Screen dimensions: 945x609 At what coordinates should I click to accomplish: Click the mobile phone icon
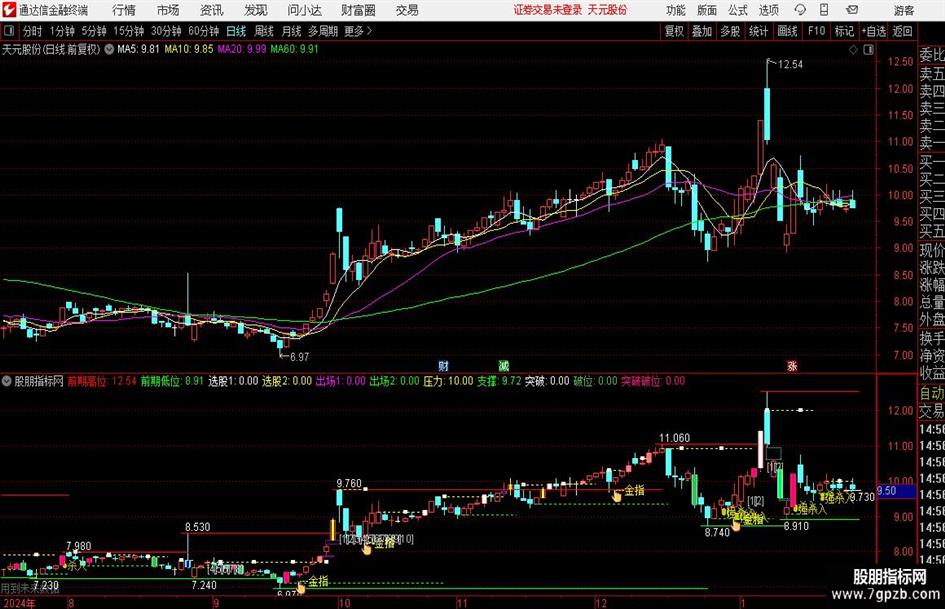(x=824, y=10)
